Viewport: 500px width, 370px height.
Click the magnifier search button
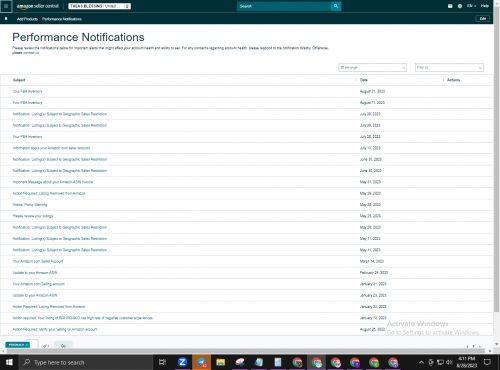[336, 6]
